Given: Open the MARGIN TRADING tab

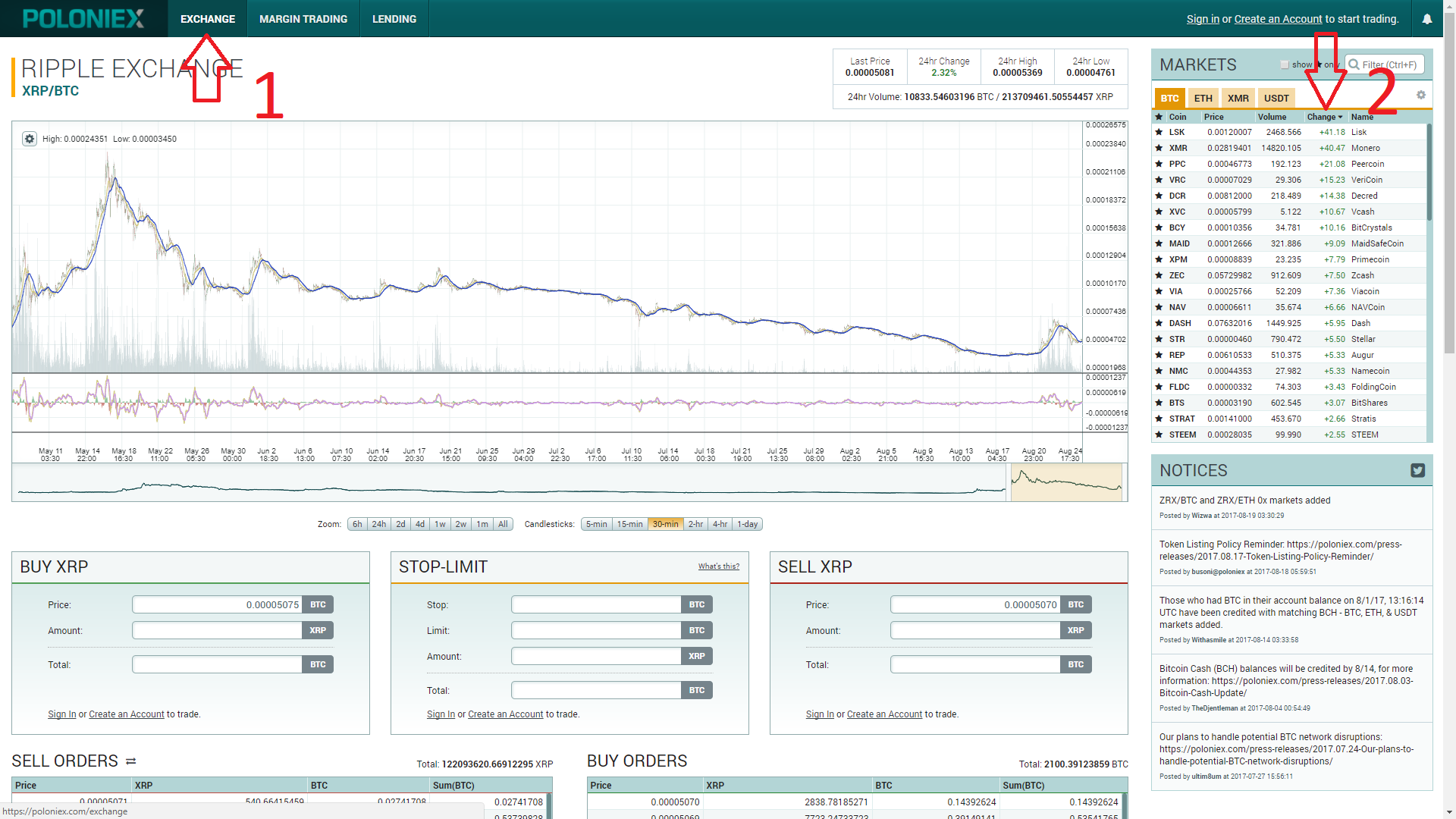Looking at the screenshot, I should pyautogui.click(x=303, y=19).
